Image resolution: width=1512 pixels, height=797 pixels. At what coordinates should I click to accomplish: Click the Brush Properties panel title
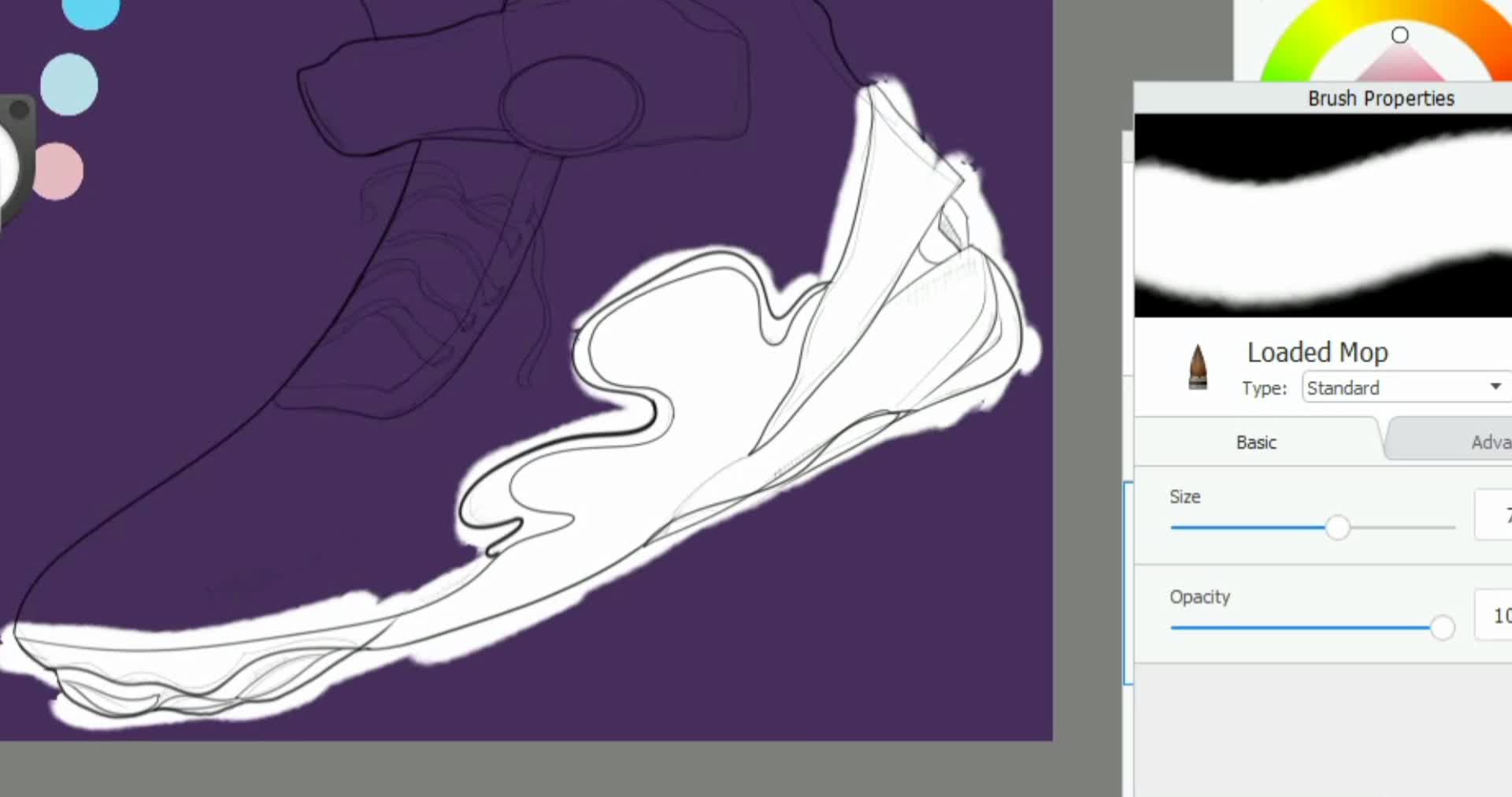pyautogui.click(x=1380, y=98)
